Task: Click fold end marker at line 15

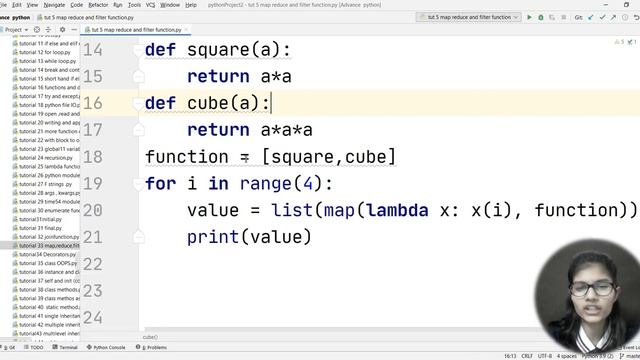Action: click(x=138, y=76)
